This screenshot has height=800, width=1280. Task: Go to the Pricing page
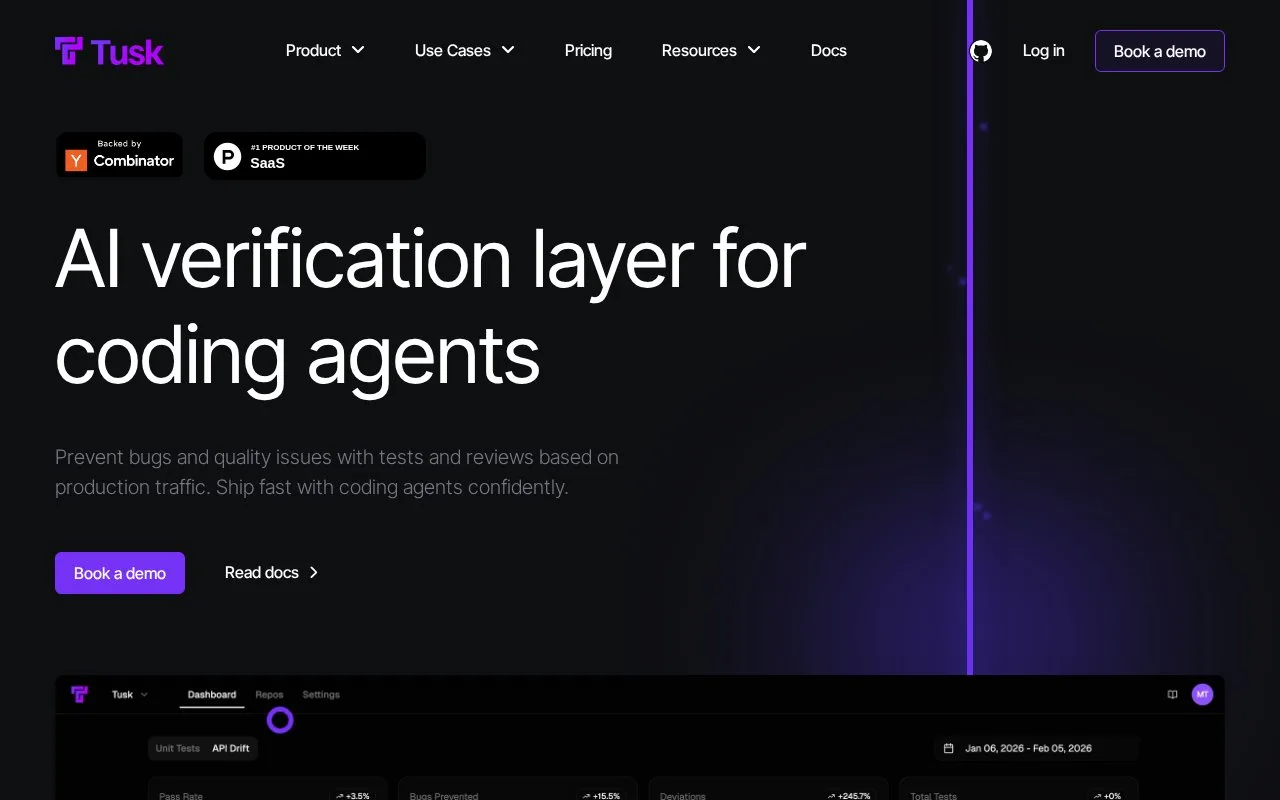click(x=588, y=50)
